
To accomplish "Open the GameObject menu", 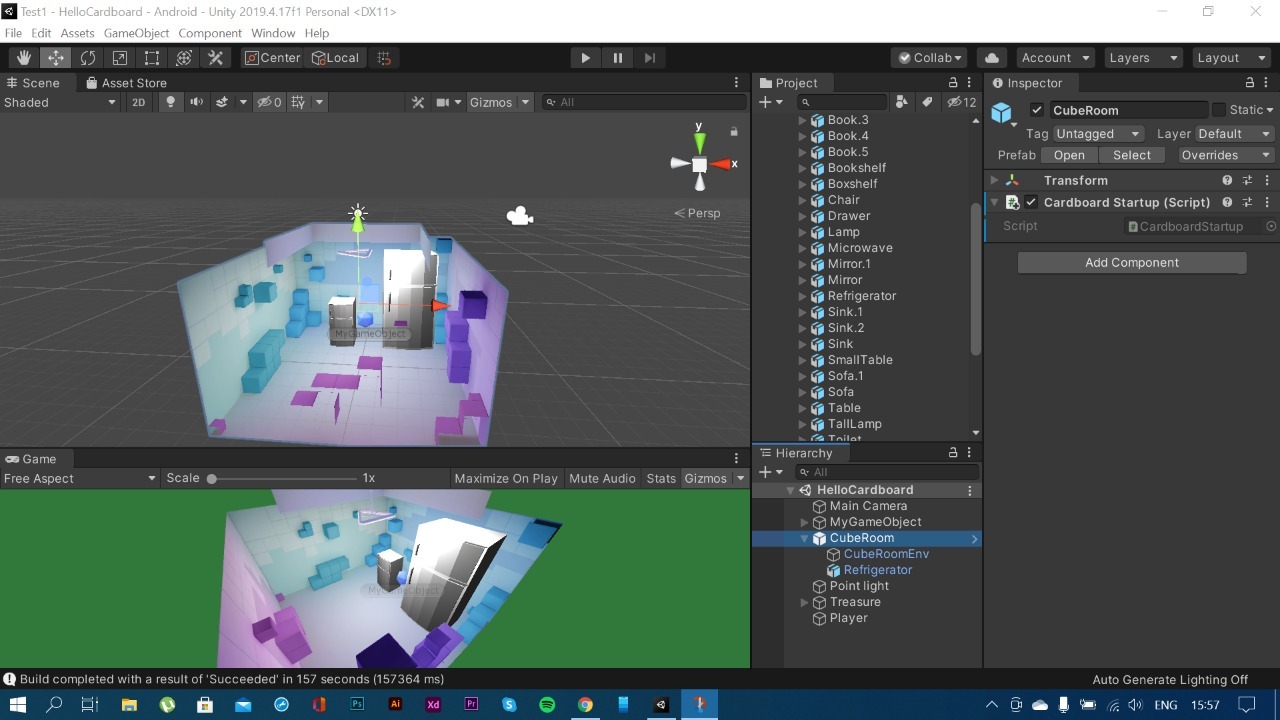I will [135, 32].
